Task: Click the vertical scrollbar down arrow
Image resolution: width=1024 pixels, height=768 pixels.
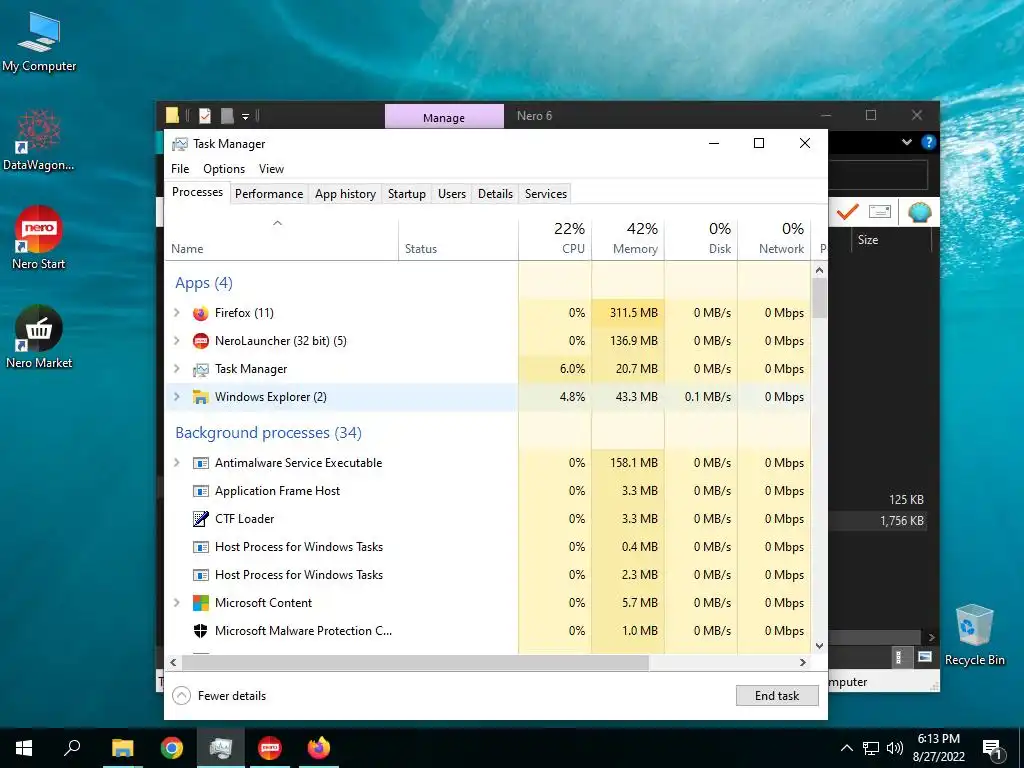Action: 820,646
